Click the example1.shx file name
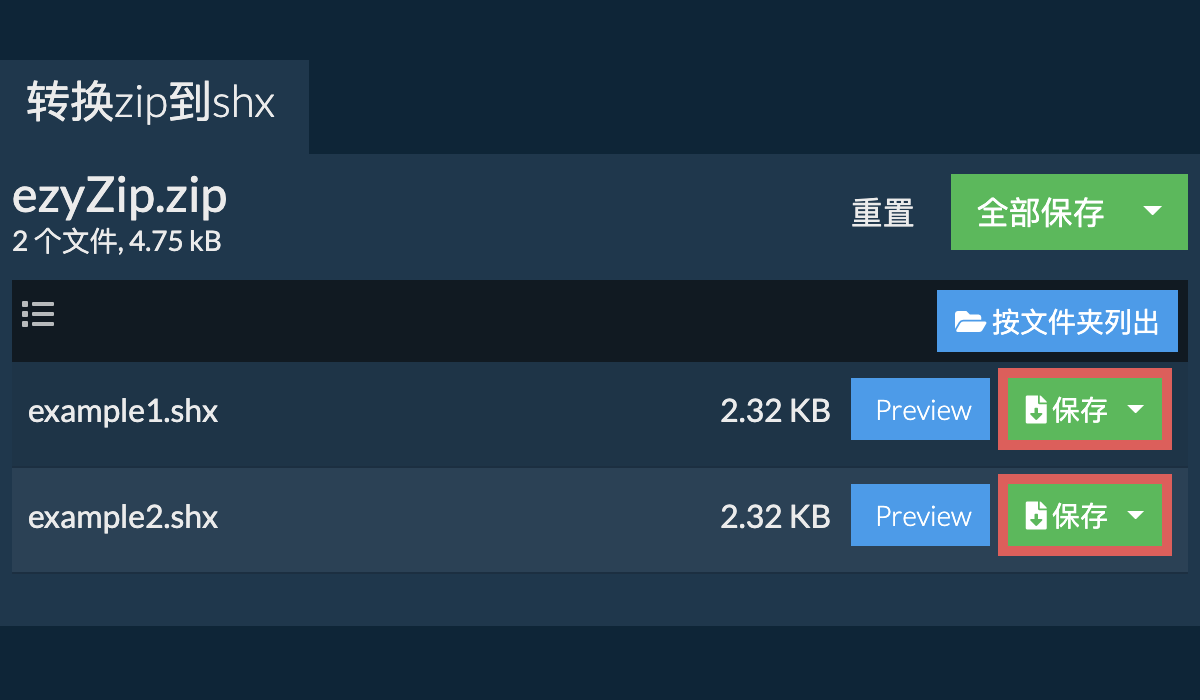The image size is (1200, 700). [123, 411]
